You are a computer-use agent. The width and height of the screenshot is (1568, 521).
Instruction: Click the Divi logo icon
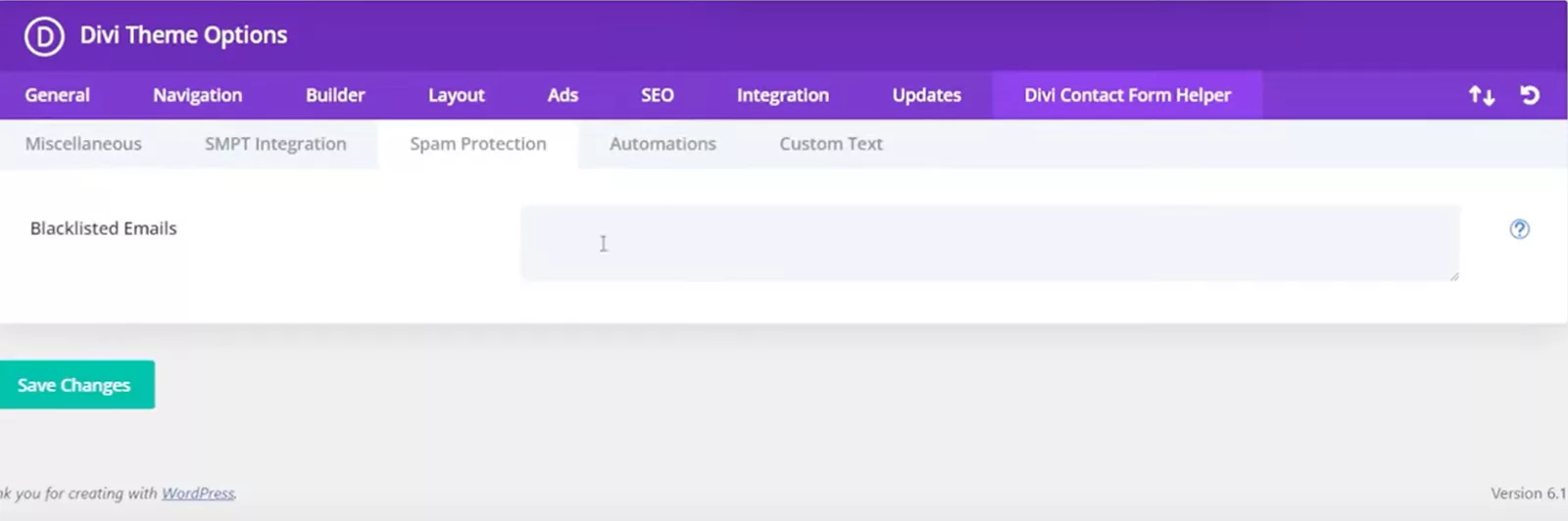tap(44, 36)
